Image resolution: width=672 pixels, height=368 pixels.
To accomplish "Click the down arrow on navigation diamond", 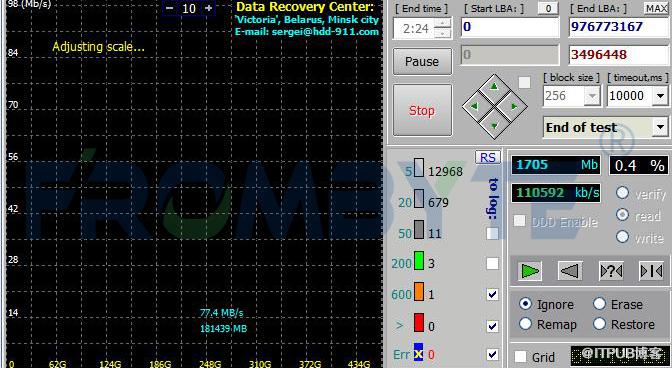I will point(494,125).
